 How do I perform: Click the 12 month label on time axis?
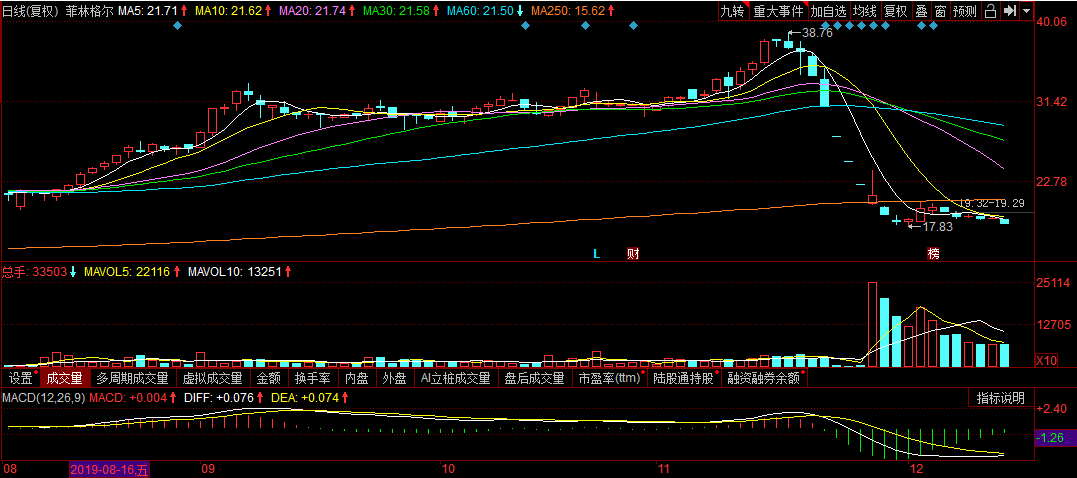tap(915, 470)
